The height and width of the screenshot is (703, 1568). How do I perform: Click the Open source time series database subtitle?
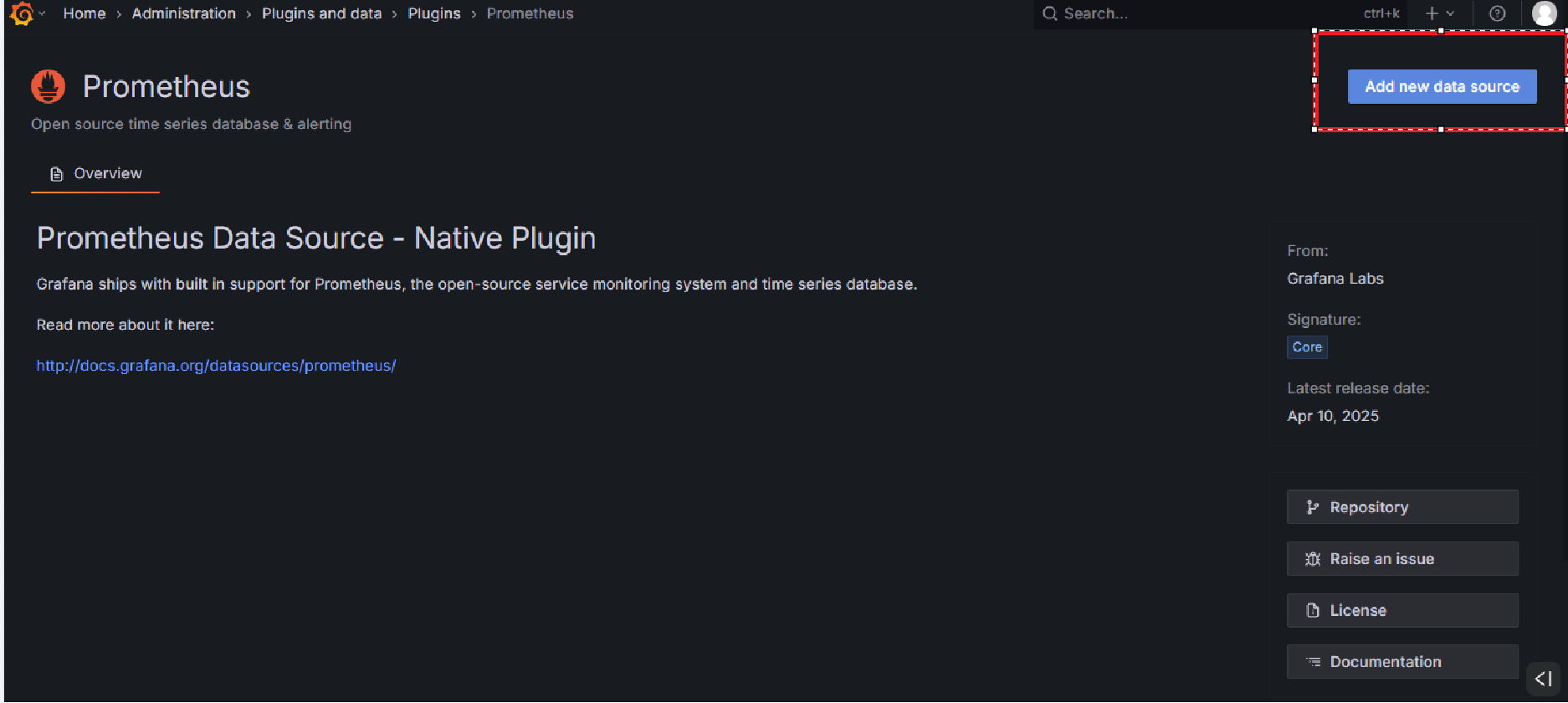[x=192, y=124]
